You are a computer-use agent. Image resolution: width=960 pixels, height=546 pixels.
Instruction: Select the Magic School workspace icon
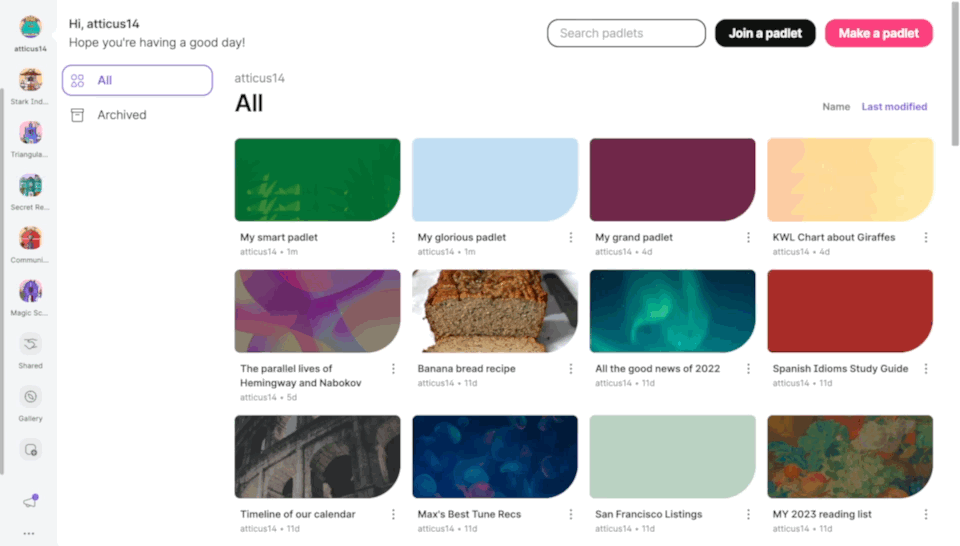pyautogui.click(x=30, y=291)
